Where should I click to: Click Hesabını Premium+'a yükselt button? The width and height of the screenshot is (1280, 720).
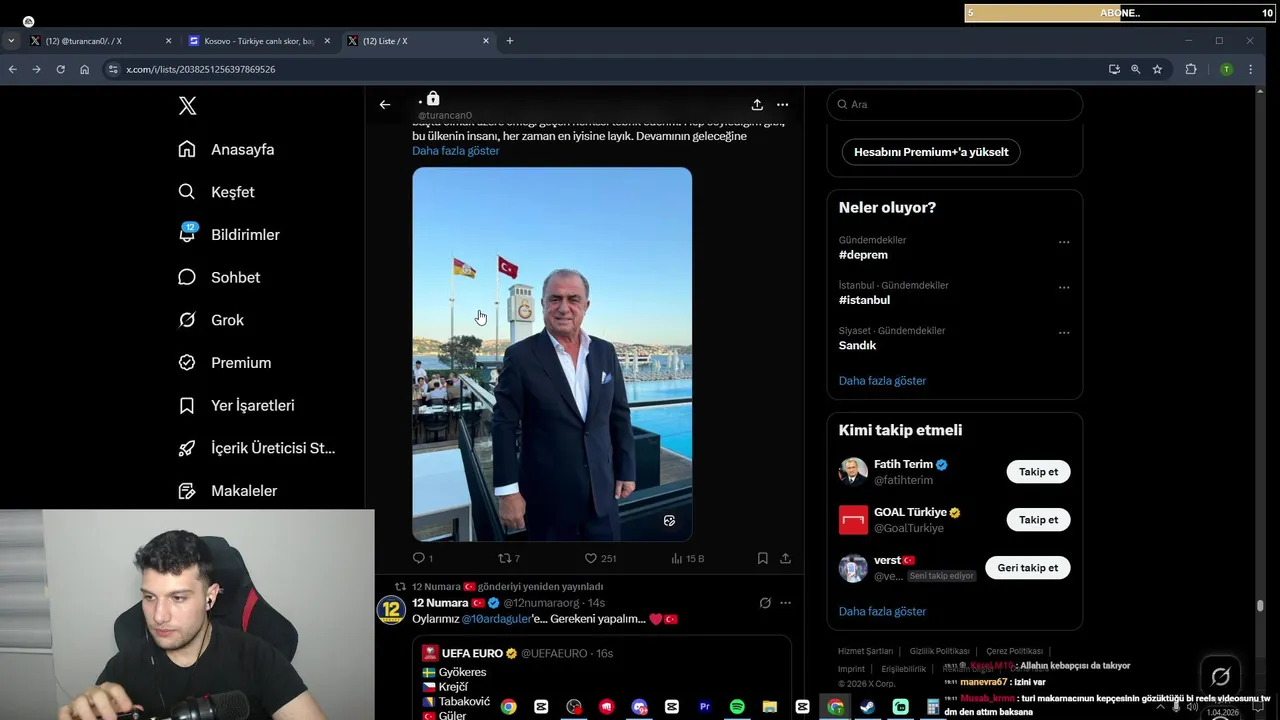click(x=931, y=152)
